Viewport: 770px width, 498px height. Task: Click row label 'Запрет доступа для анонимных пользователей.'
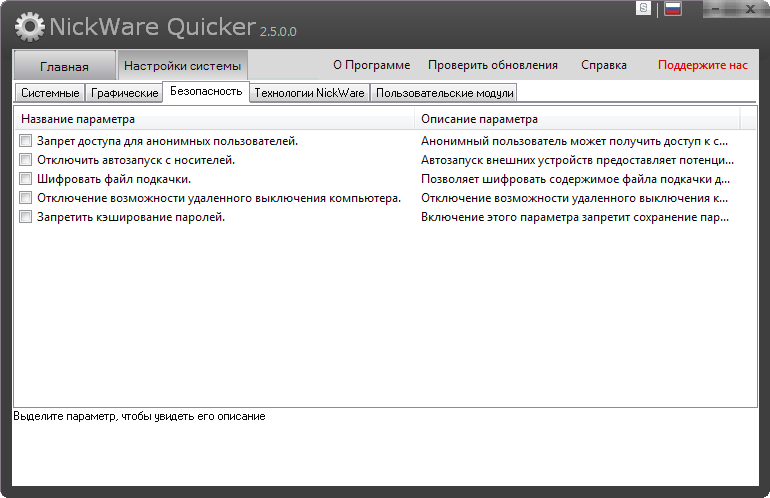tap(167, 141)
